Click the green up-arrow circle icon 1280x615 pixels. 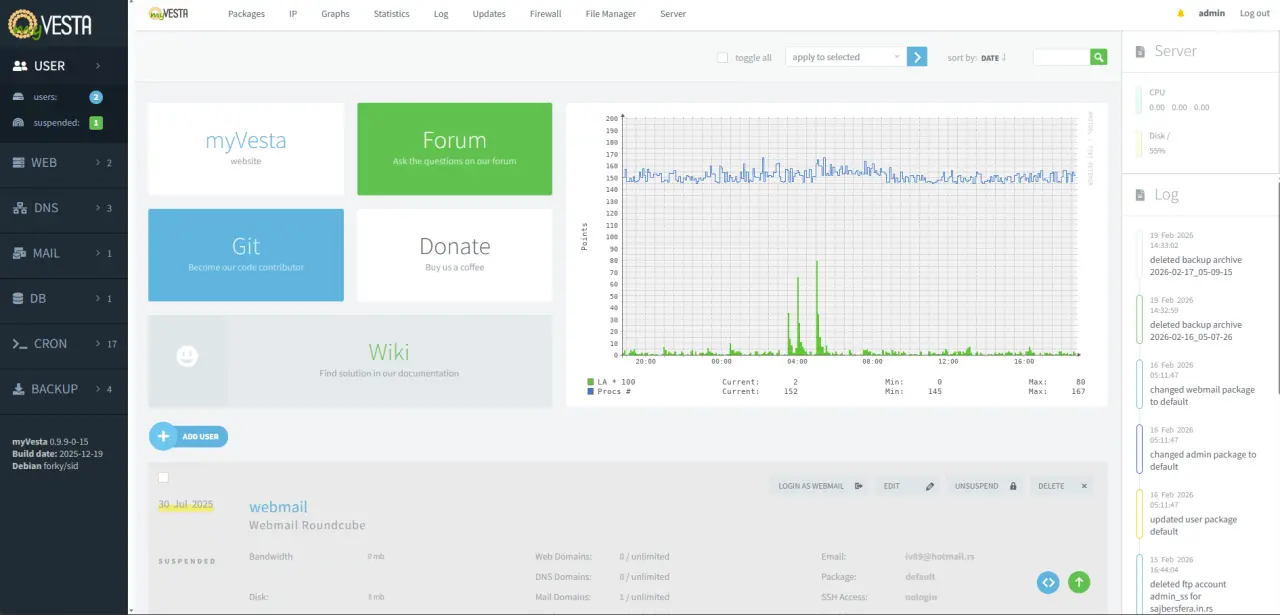coord(1079,582)
